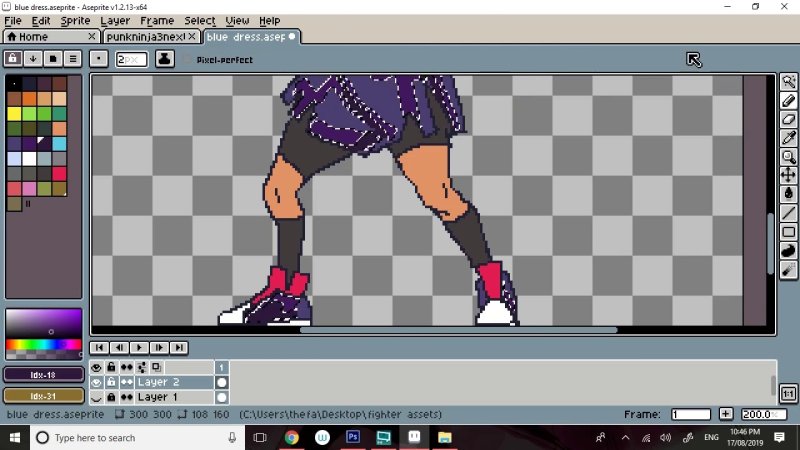The height and width of the screenshot is (450, 800).
Task: Select Layer 1 in timeline
Action: pyautogui.click(x=174, y=397)
